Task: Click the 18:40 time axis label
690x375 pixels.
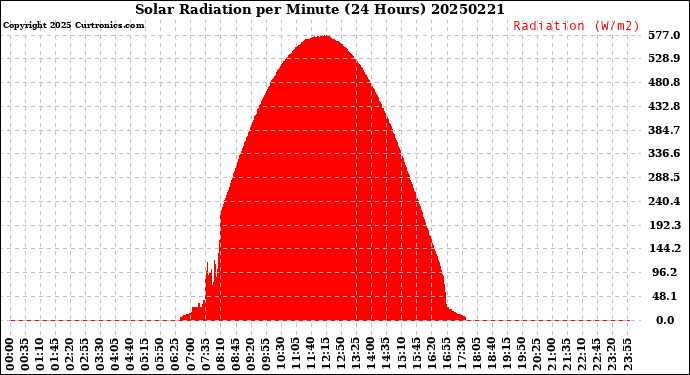Action: (x=491, y=355)
